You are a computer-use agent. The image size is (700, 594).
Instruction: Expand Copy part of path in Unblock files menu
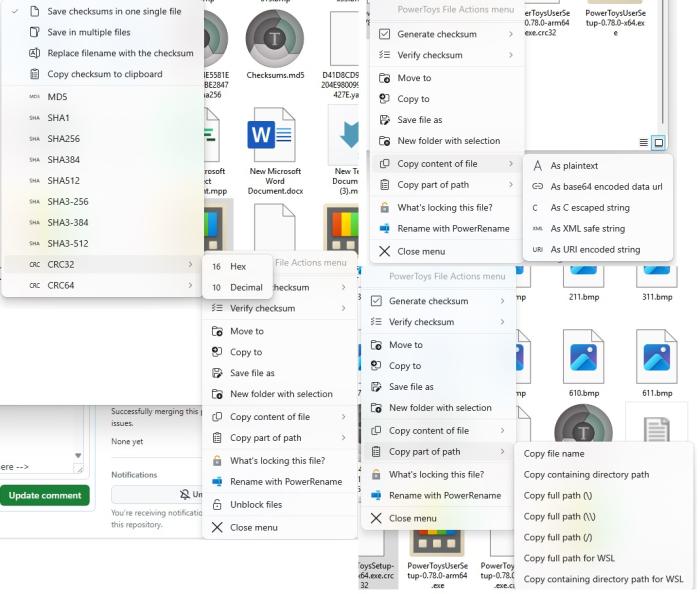pos(279,438)
